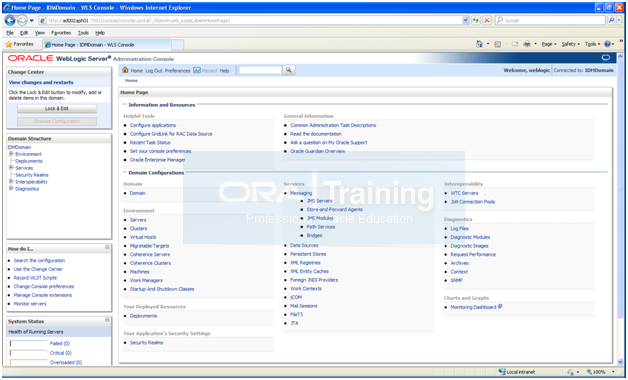Select the Home Page - IDMDomain browser tab
Viewport: 628px width, 380px height.
click(107, 44)
